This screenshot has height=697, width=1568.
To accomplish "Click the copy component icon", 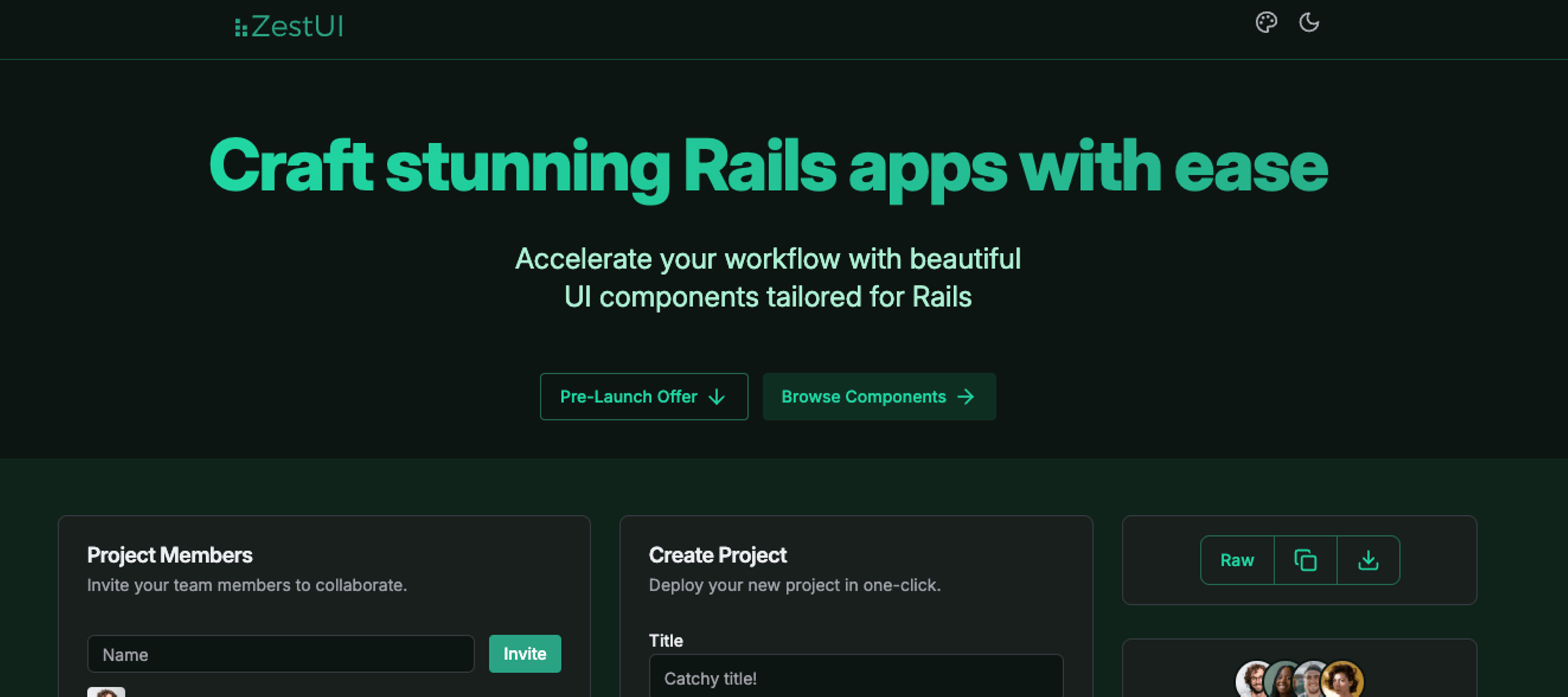I will pos(1307,559).
